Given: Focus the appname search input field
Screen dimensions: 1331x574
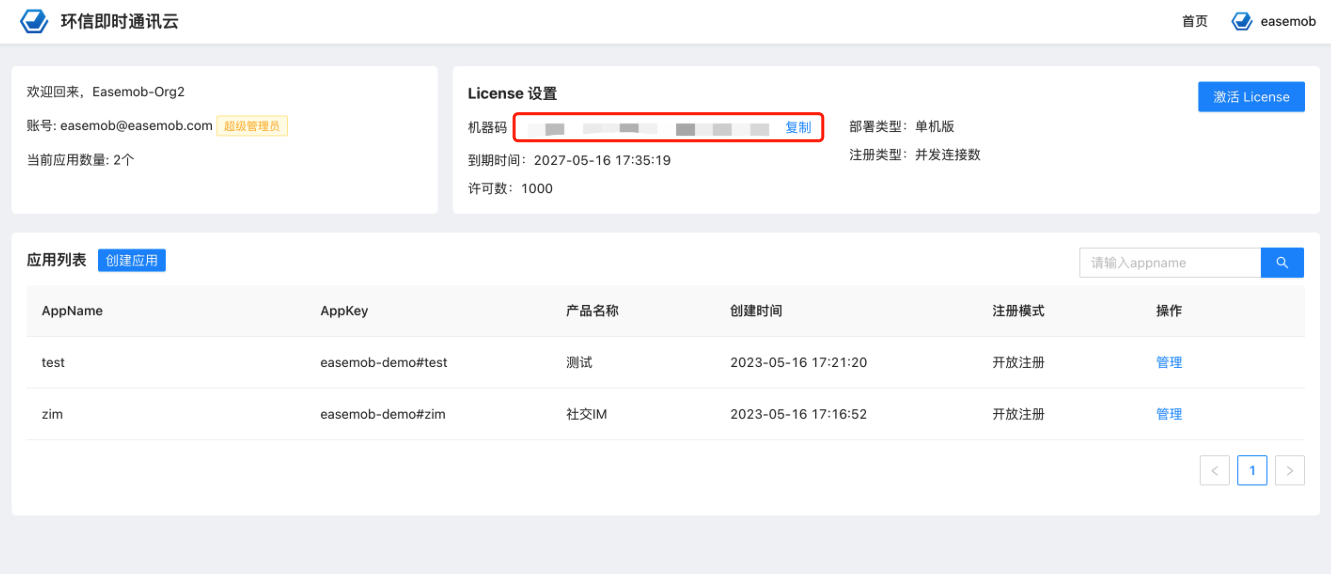Looking at the screenshot, I should (x=1170, y=263).
